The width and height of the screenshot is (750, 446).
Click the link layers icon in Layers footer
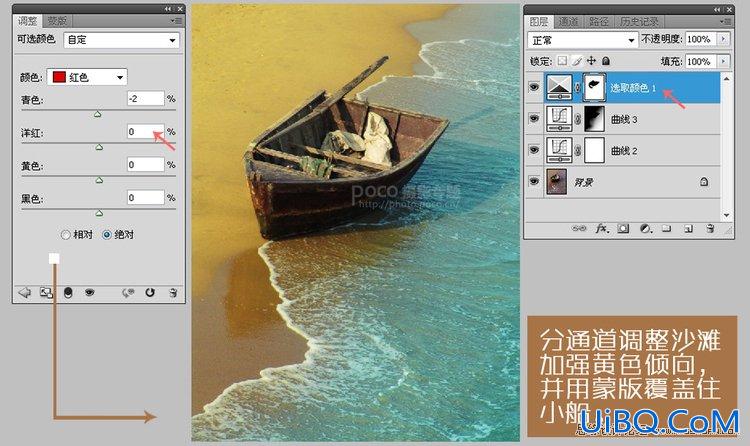(579, 229)
